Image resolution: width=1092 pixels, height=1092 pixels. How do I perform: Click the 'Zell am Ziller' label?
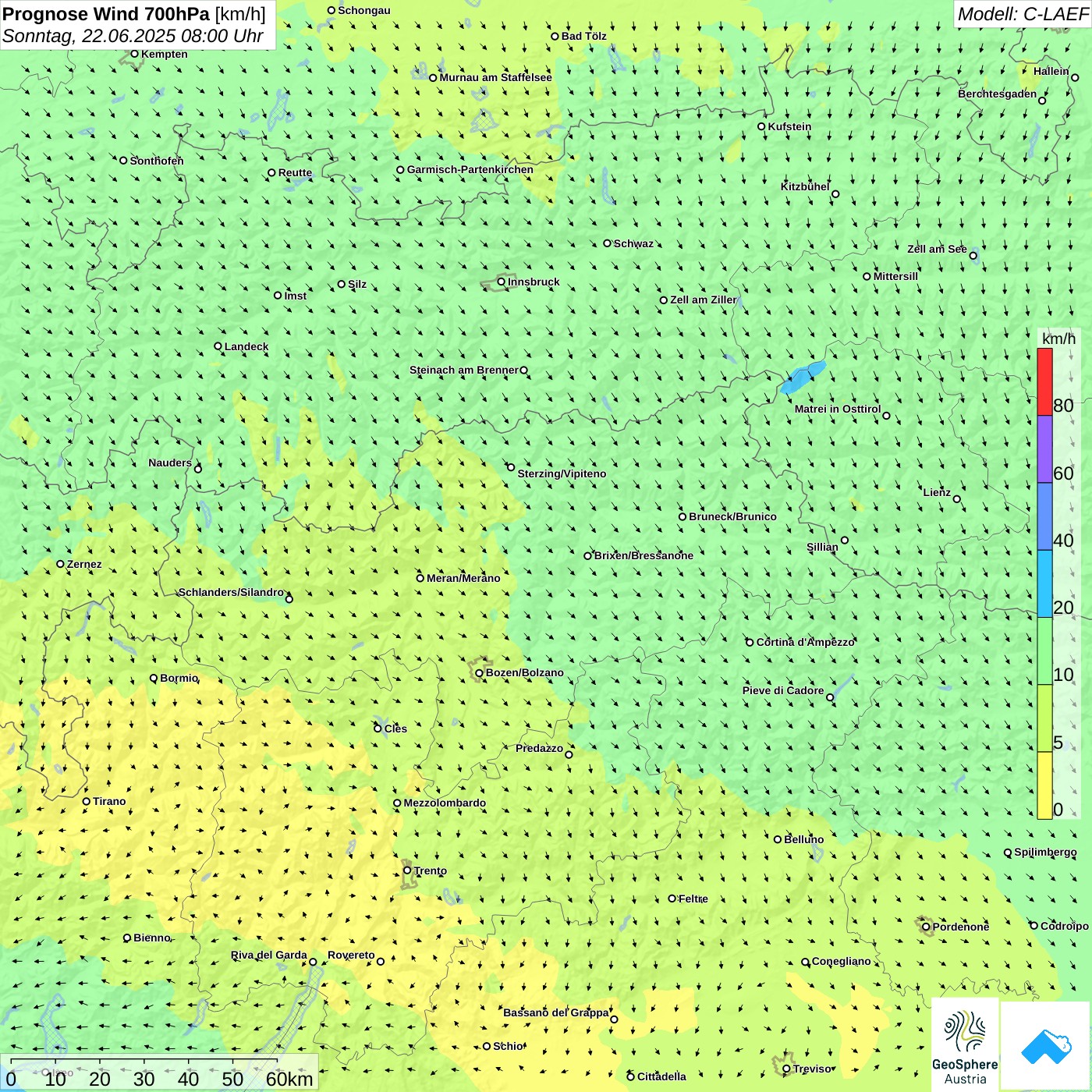[704, 300]
